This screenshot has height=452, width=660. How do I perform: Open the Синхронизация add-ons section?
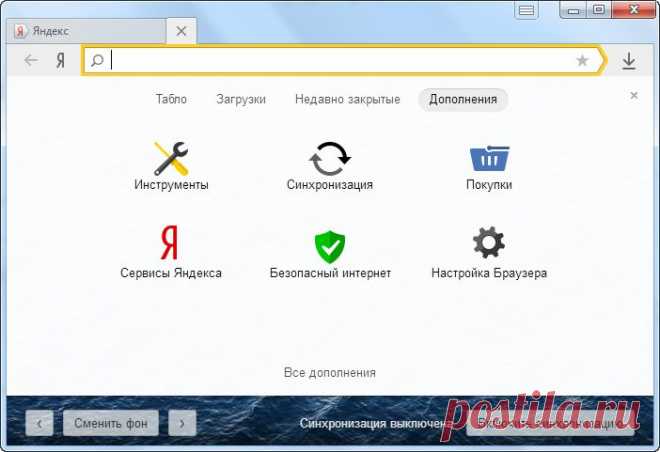coord(330,166)
